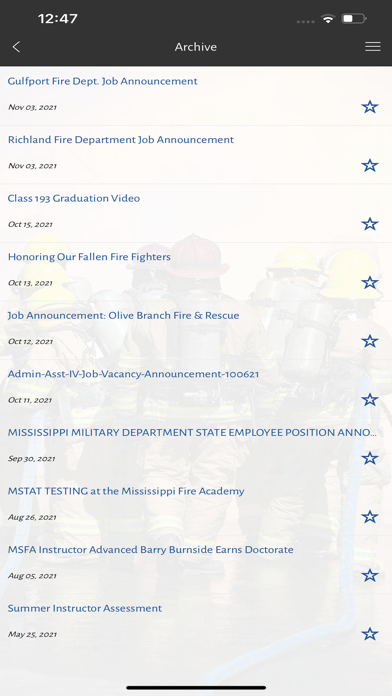Tap the battery status icon

point(353,19)
